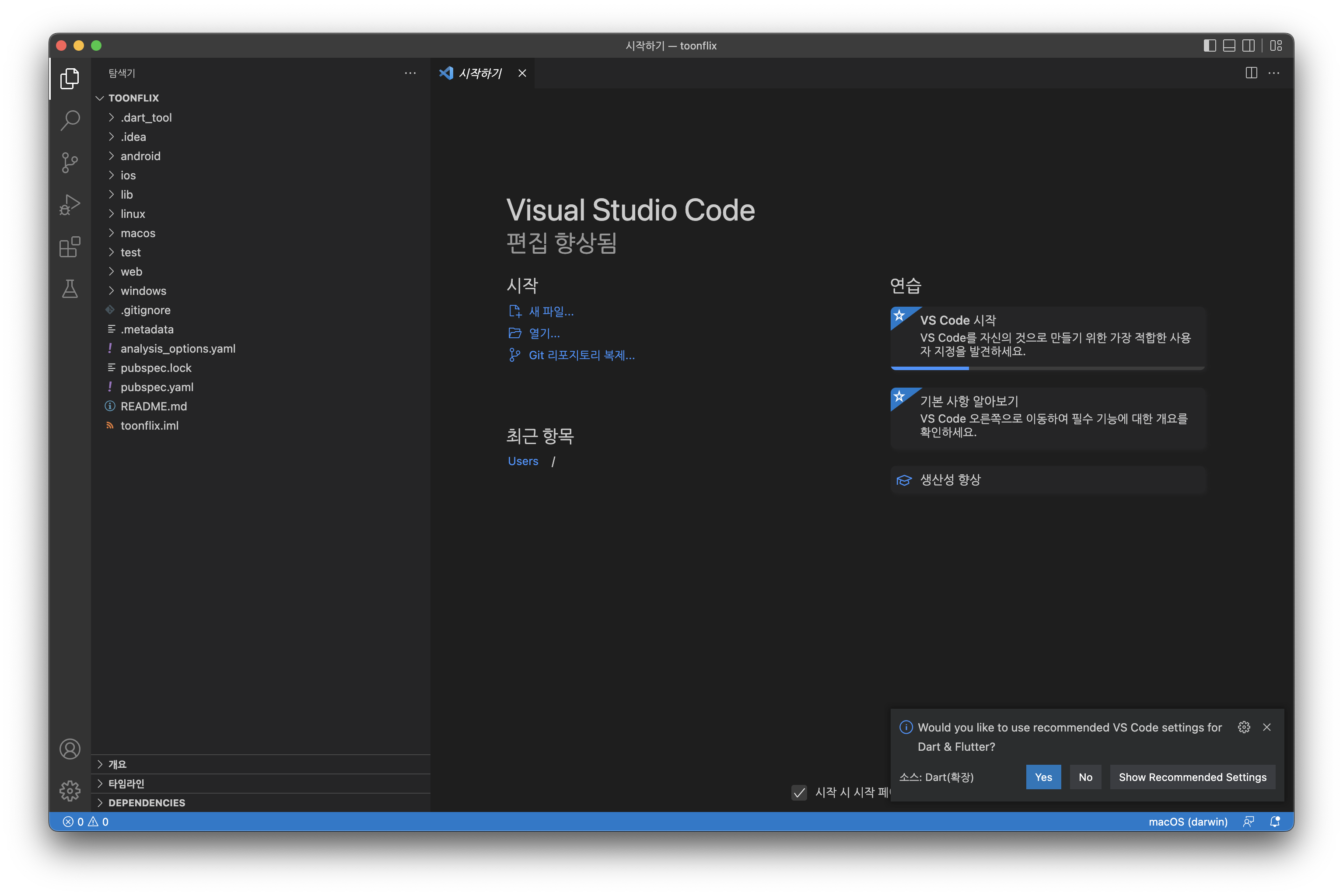
Task: Click the warnings count in status bar
Action: point(98,822)
